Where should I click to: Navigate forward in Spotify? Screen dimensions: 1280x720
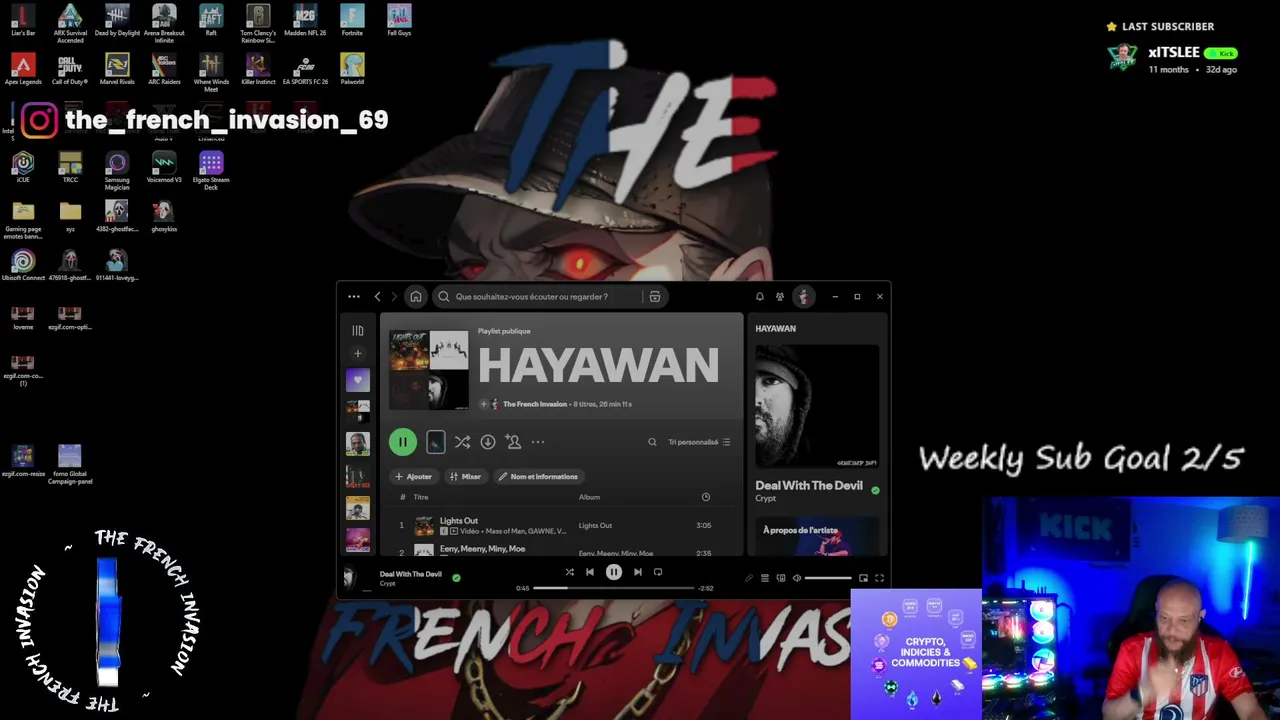(394, 297)
